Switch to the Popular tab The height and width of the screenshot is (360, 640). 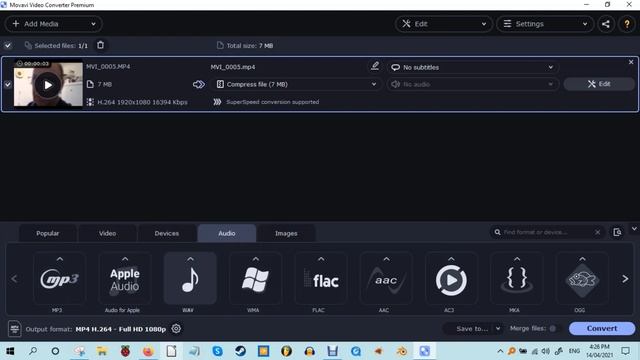[x=48, y=233]
